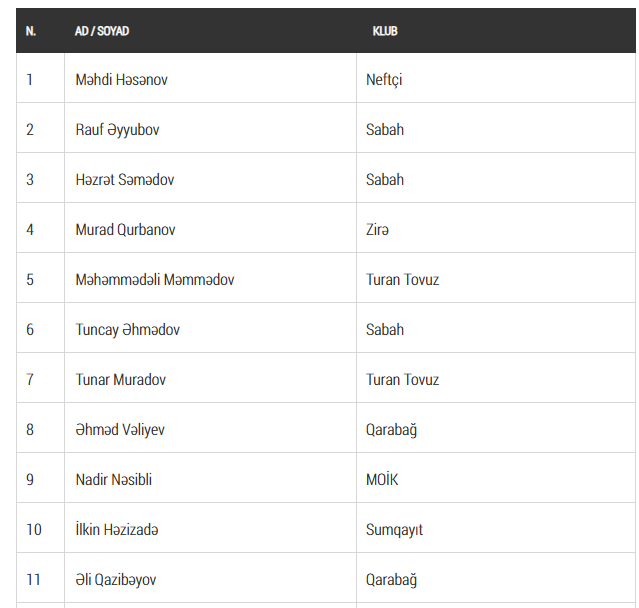This screenshot has width=639, height=608.
Task: Select Məhəmmədəli Məmmədov in the table
Action: point(155,279)
